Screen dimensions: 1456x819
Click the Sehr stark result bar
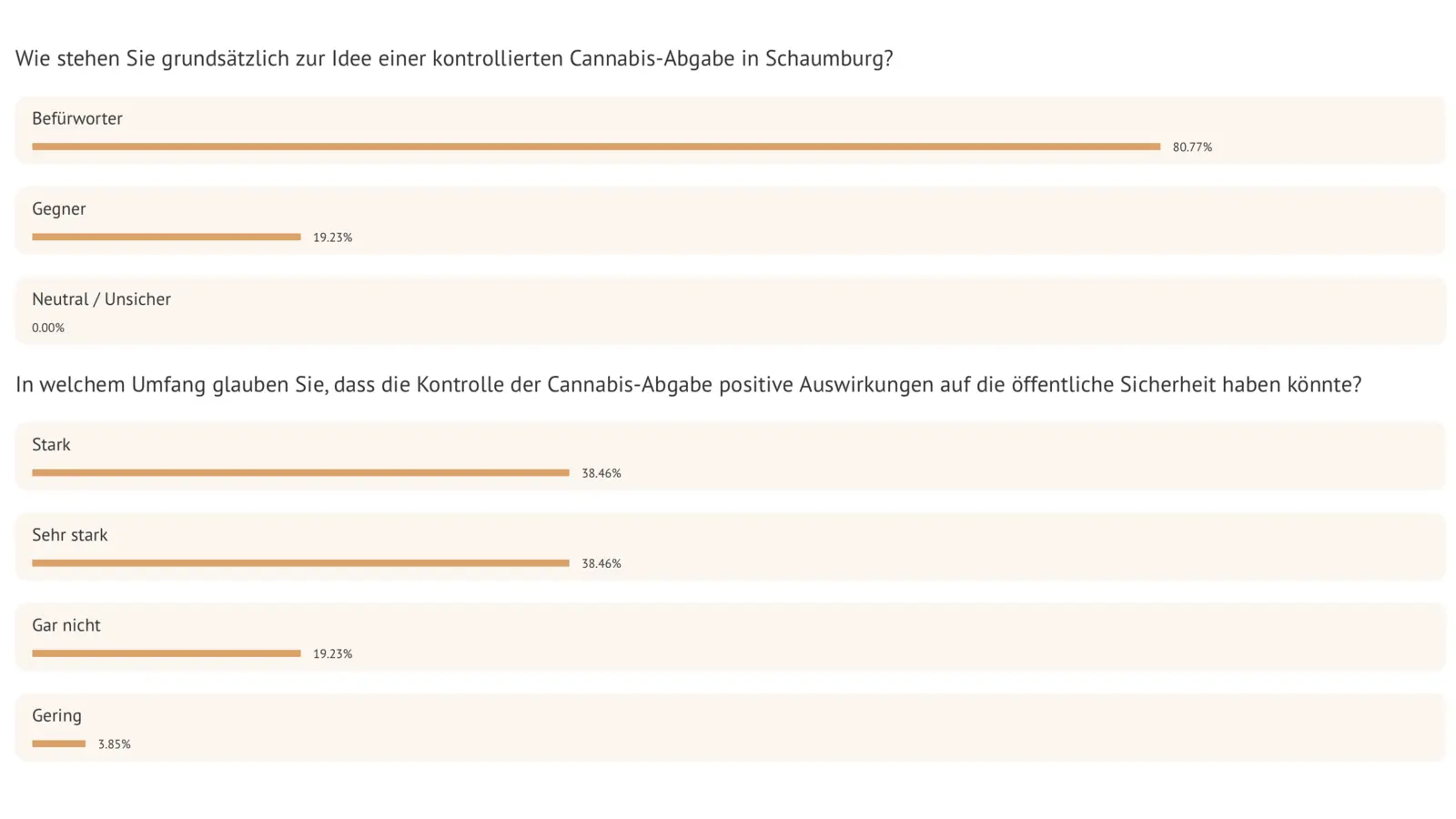[x=300, y=562]
